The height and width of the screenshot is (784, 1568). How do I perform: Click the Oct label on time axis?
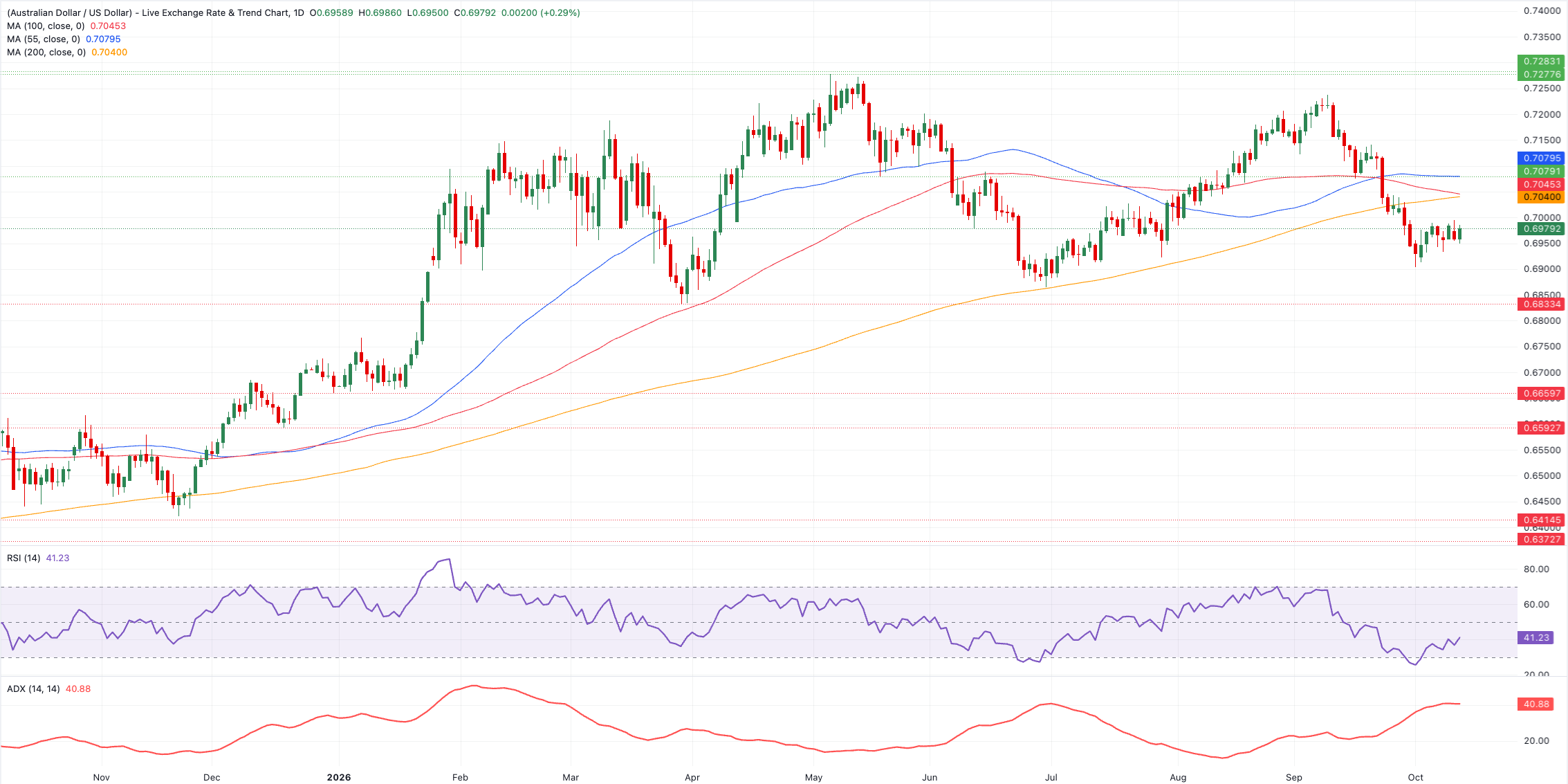(x=1416, y=778)
